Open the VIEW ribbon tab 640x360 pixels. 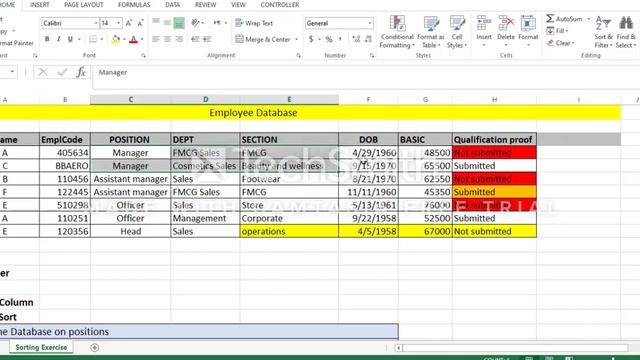[238, 4]
